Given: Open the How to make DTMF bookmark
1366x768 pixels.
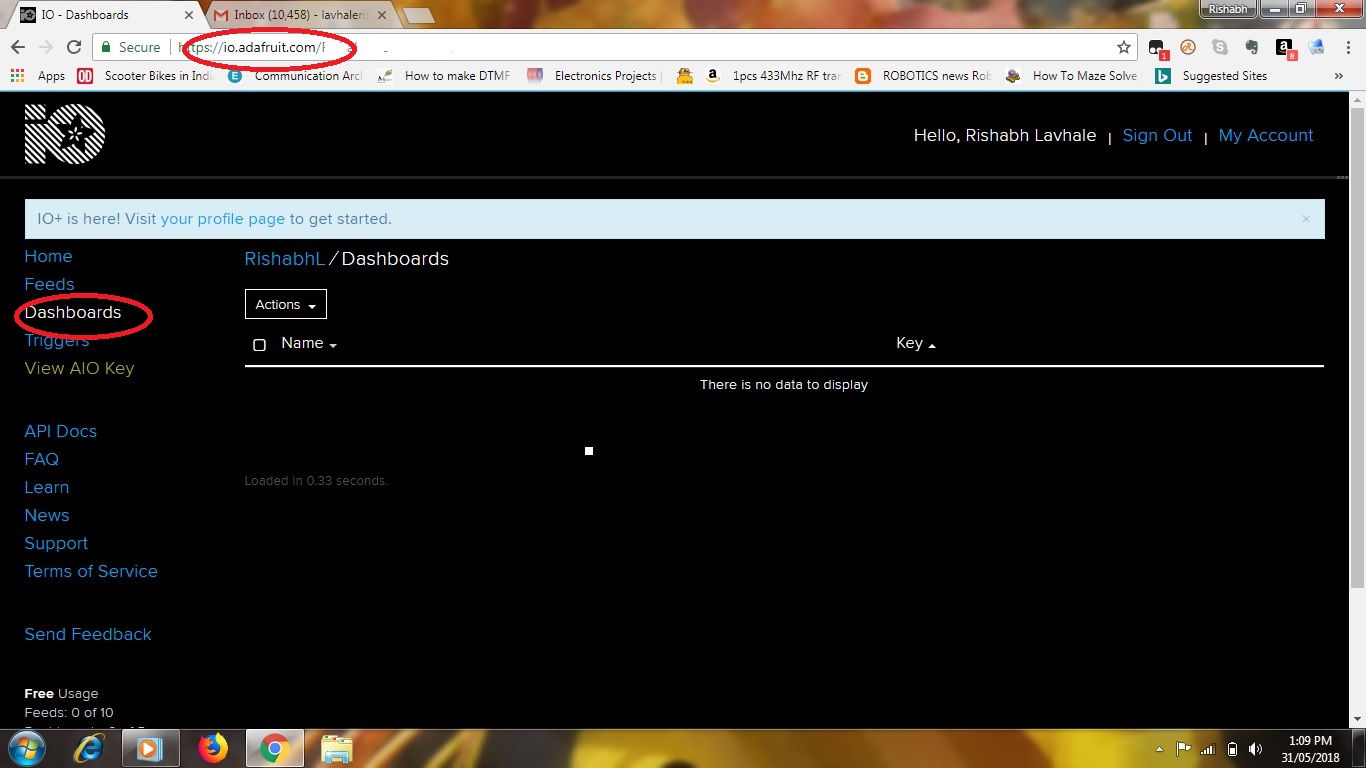Looking at the screenshot, I should pyautogui.click(x=444, y=76).
